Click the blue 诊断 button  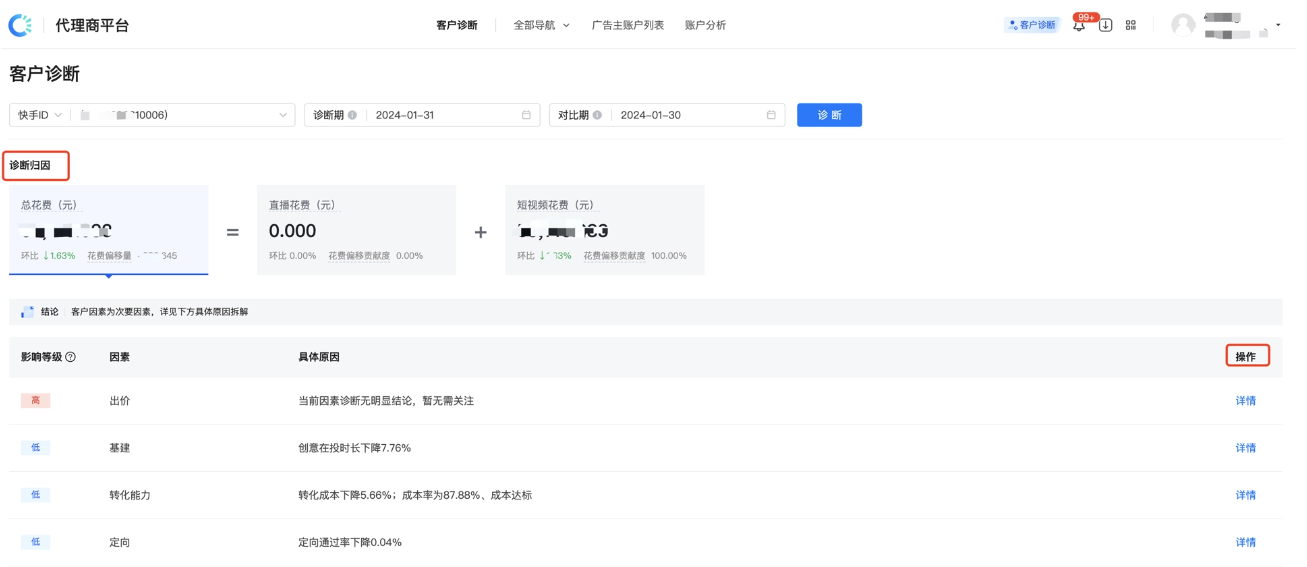[x=829, y=115]
